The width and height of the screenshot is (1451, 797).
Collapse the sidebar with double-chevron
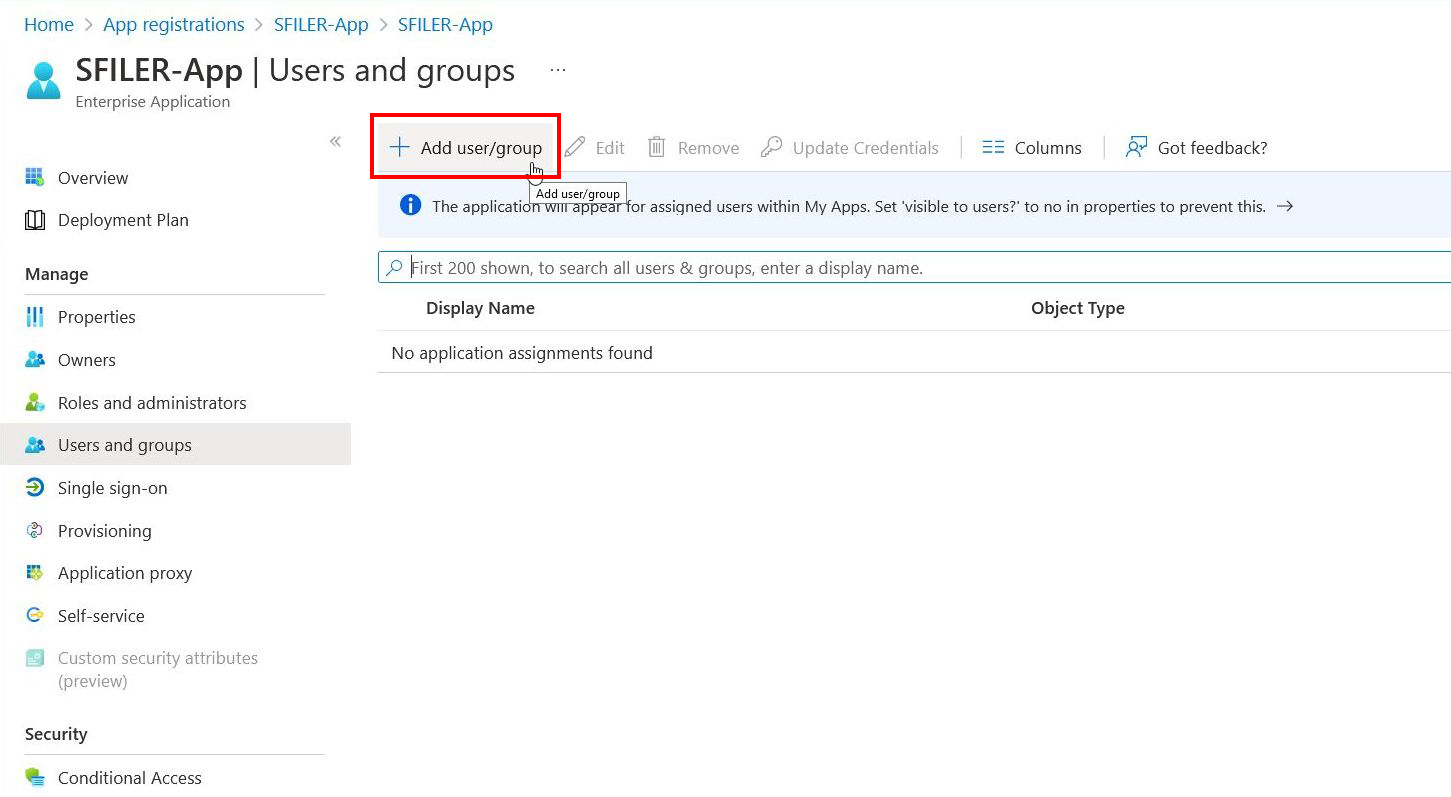tap(336, 142)
